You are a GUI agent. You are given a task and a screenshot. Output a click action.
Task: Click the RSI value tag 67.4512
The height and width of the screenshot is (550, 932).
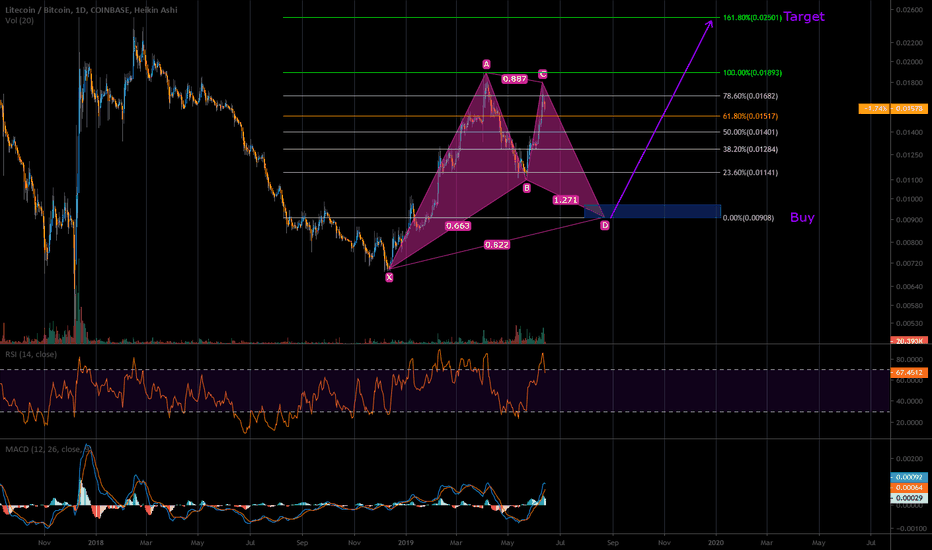pos(909,373)
